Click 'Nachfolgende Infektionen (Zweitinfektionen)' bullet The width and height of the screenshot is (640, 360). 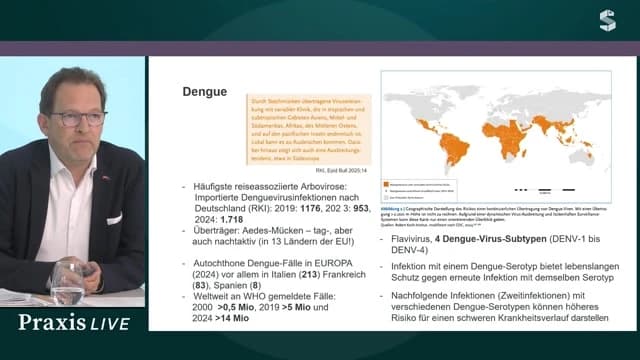pos(500,306)
